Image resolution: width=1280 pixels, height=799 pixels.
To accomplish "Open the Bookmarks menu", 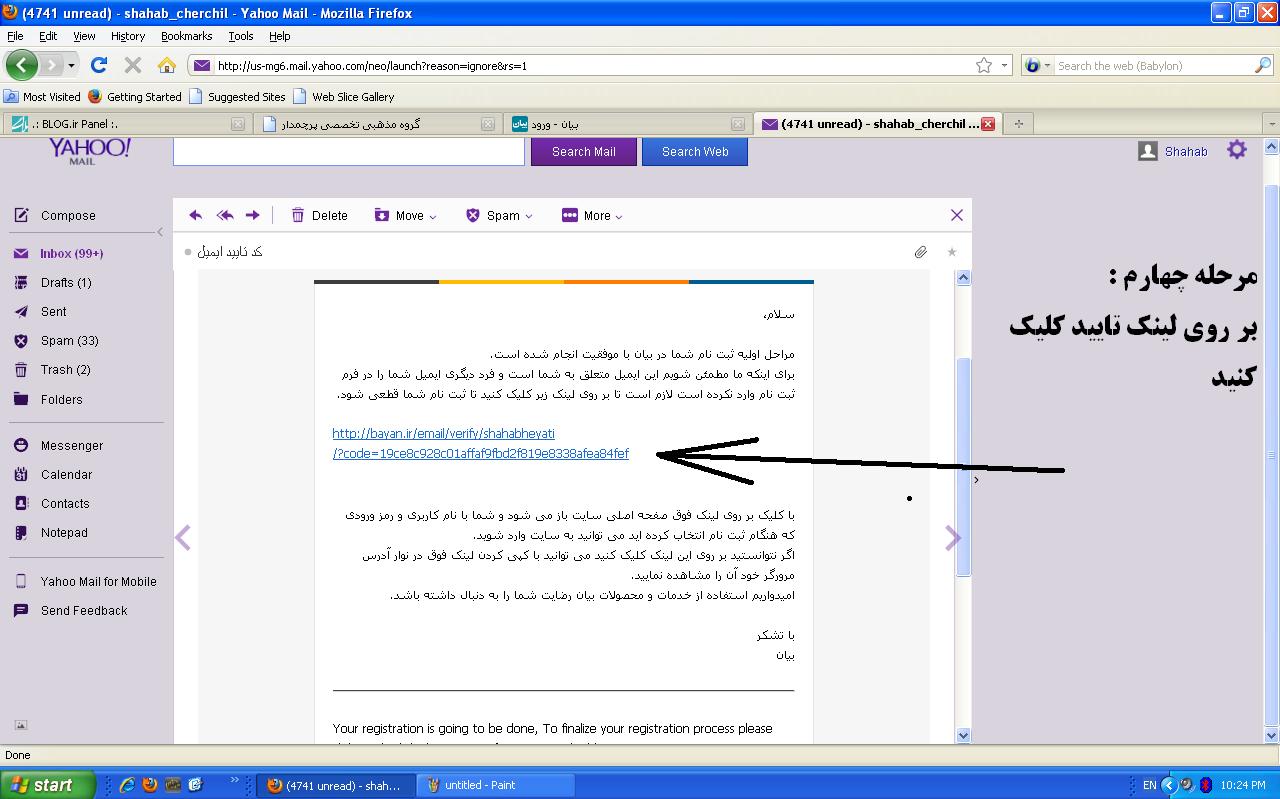I will (187, 36).
